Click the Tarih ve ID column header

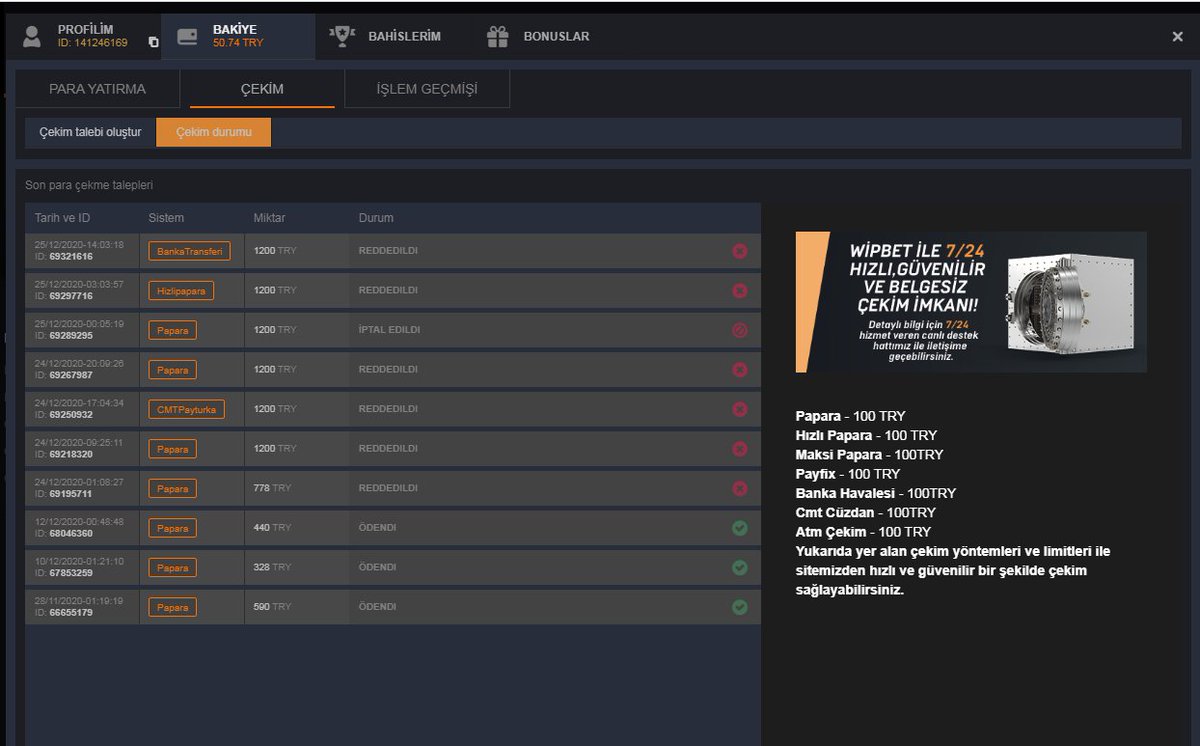(x=62, y=218)
